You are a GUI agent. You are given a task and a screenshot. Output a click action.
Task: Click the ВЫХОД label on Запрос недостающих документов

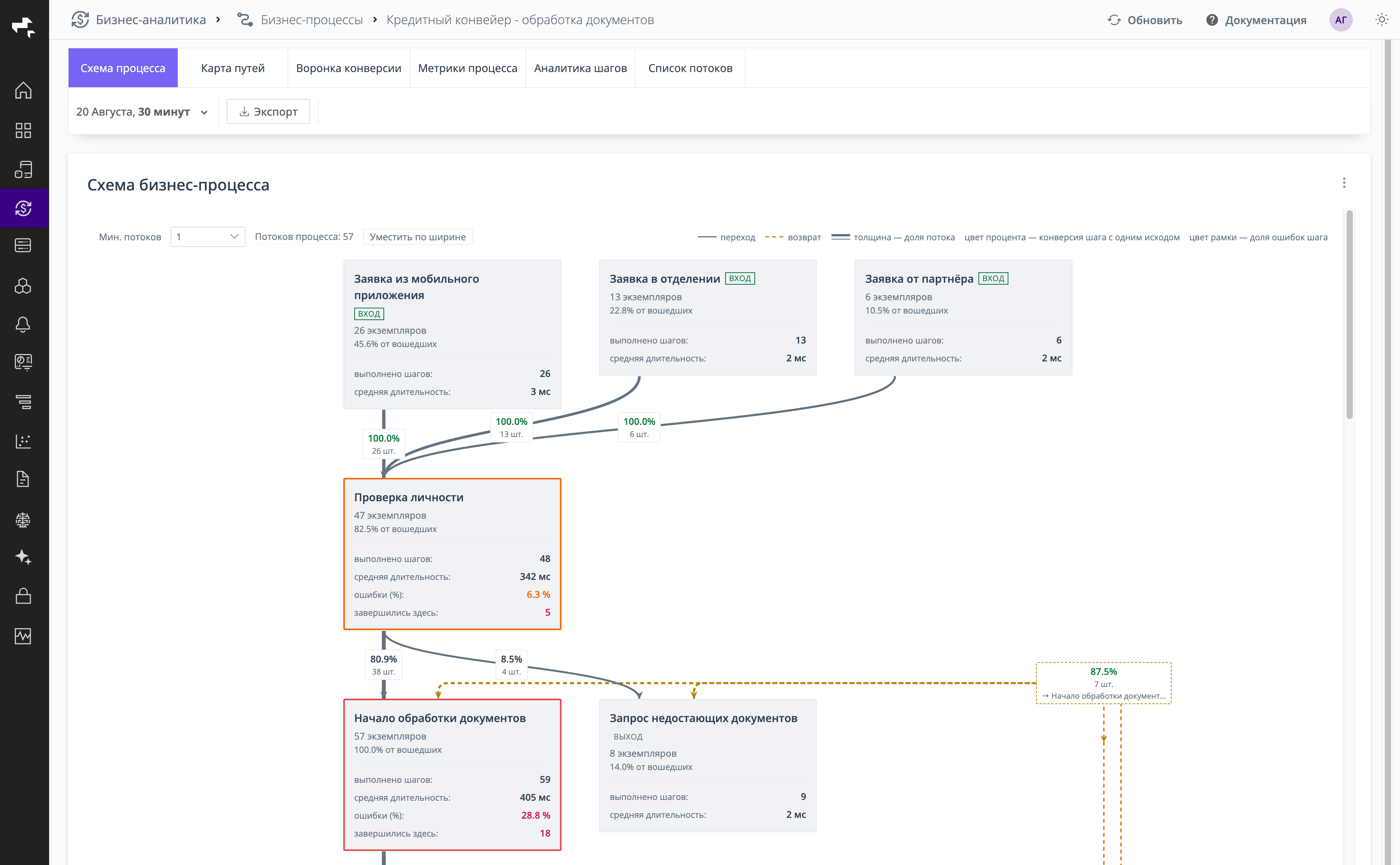[628, 737]
